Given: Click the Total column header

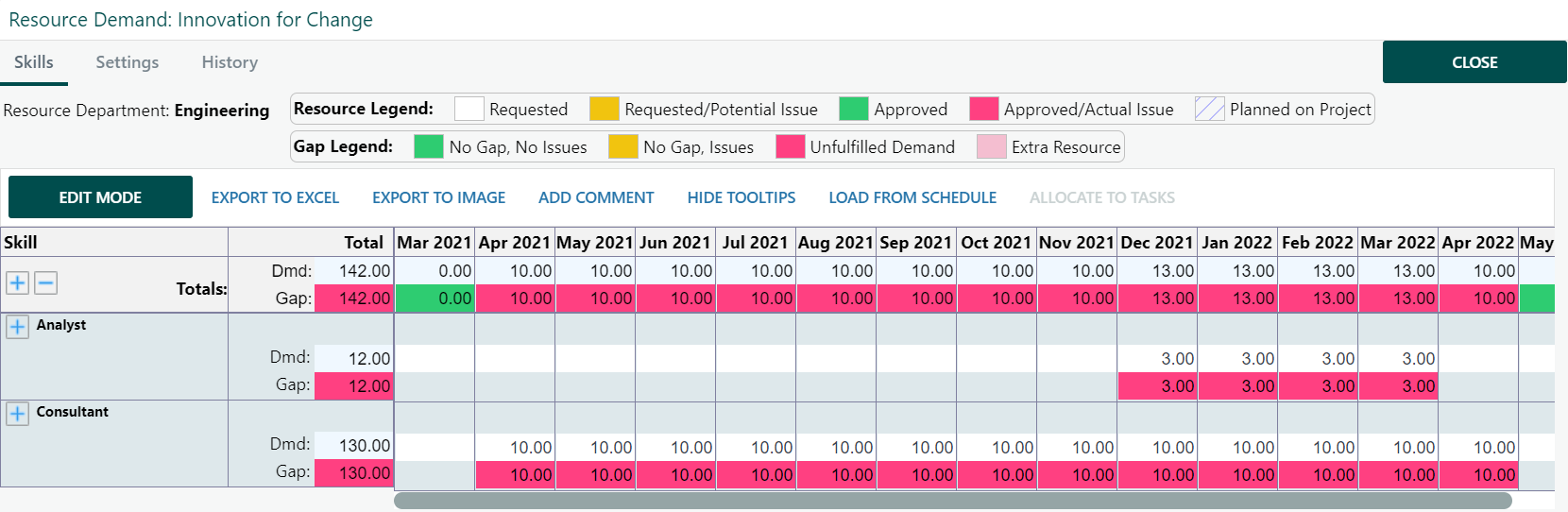Looking at the screenshot, I should tap(311, 242).
